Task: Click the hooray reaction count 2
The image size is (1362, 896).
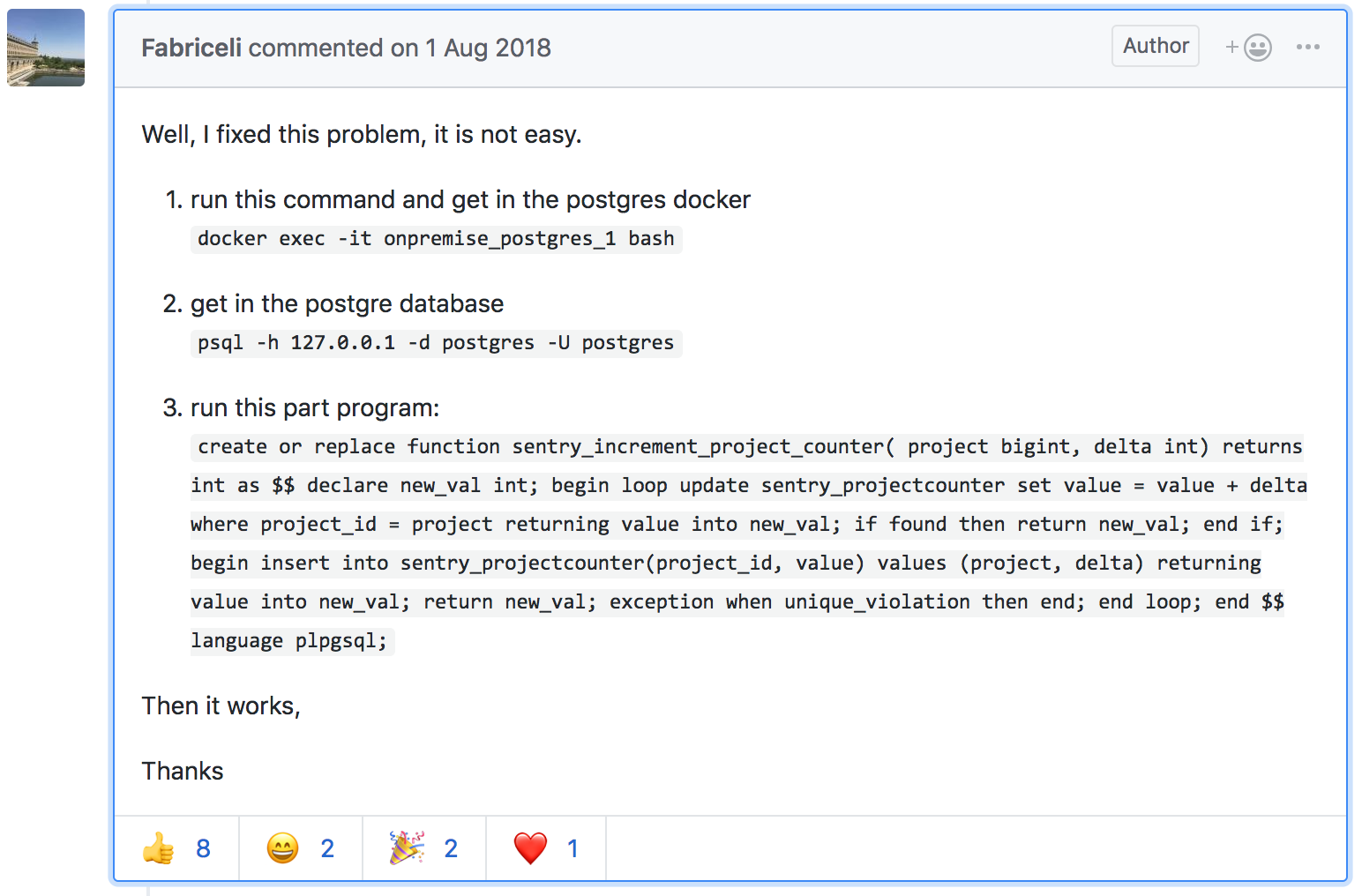Action: click(451, 848)
